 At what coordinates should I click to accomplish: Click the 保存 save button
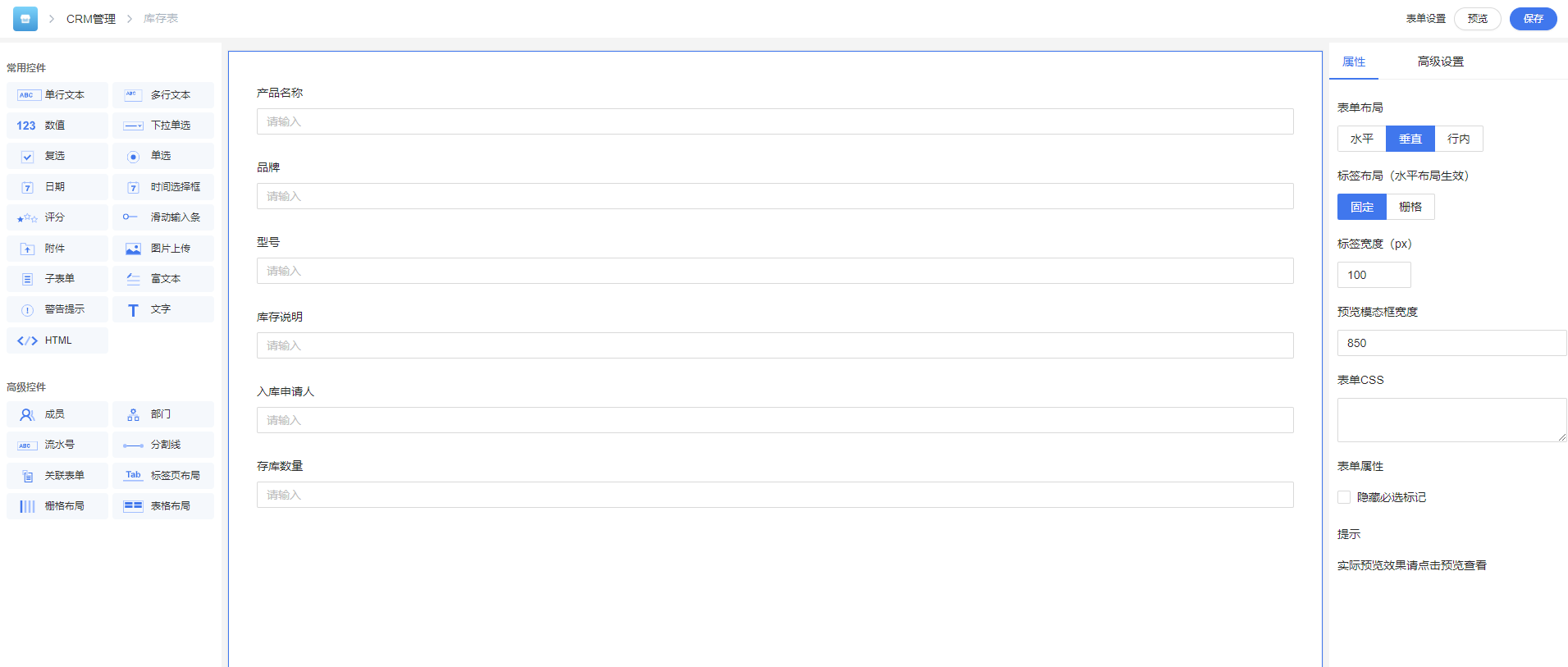(x=1533, y=19)
